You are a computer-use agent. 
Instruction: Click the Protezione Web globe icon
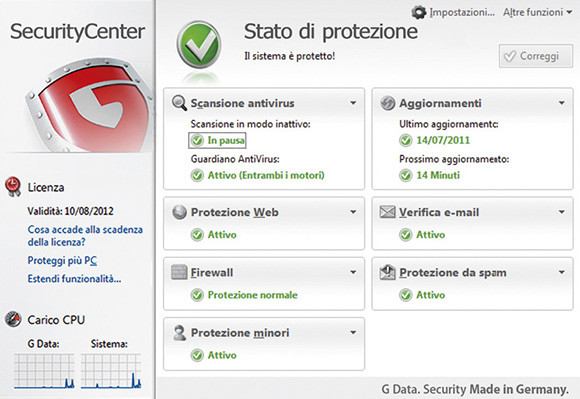click(179, 212)
